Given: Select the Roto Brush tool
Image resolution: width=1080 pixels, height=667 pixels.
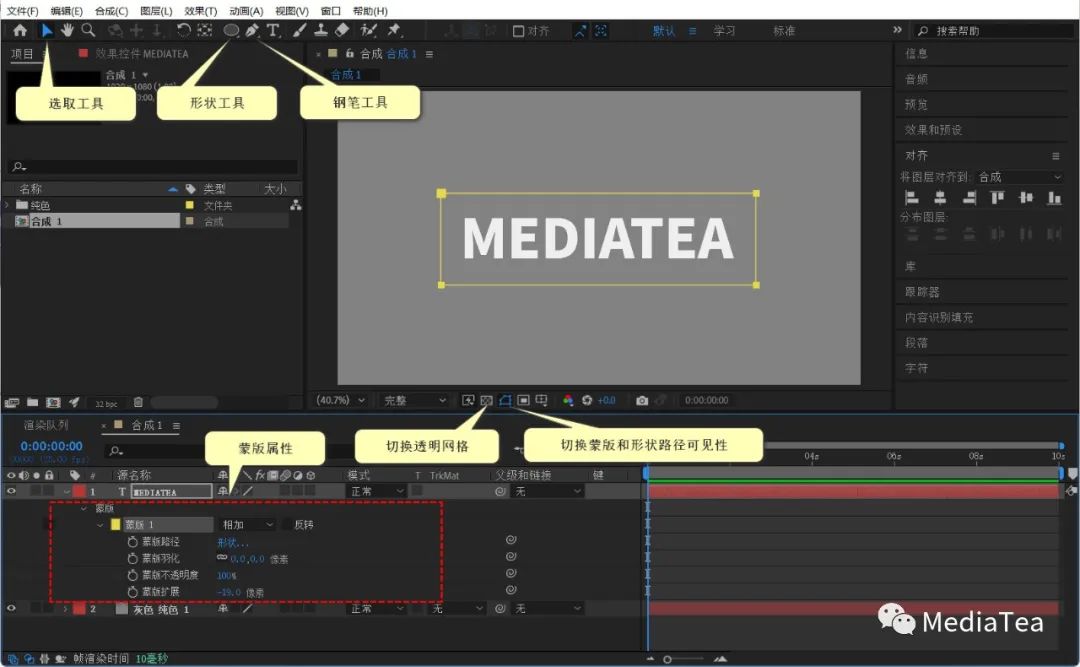Looking at the screenshot, I should pyautogui.click(x=368, y=30).
